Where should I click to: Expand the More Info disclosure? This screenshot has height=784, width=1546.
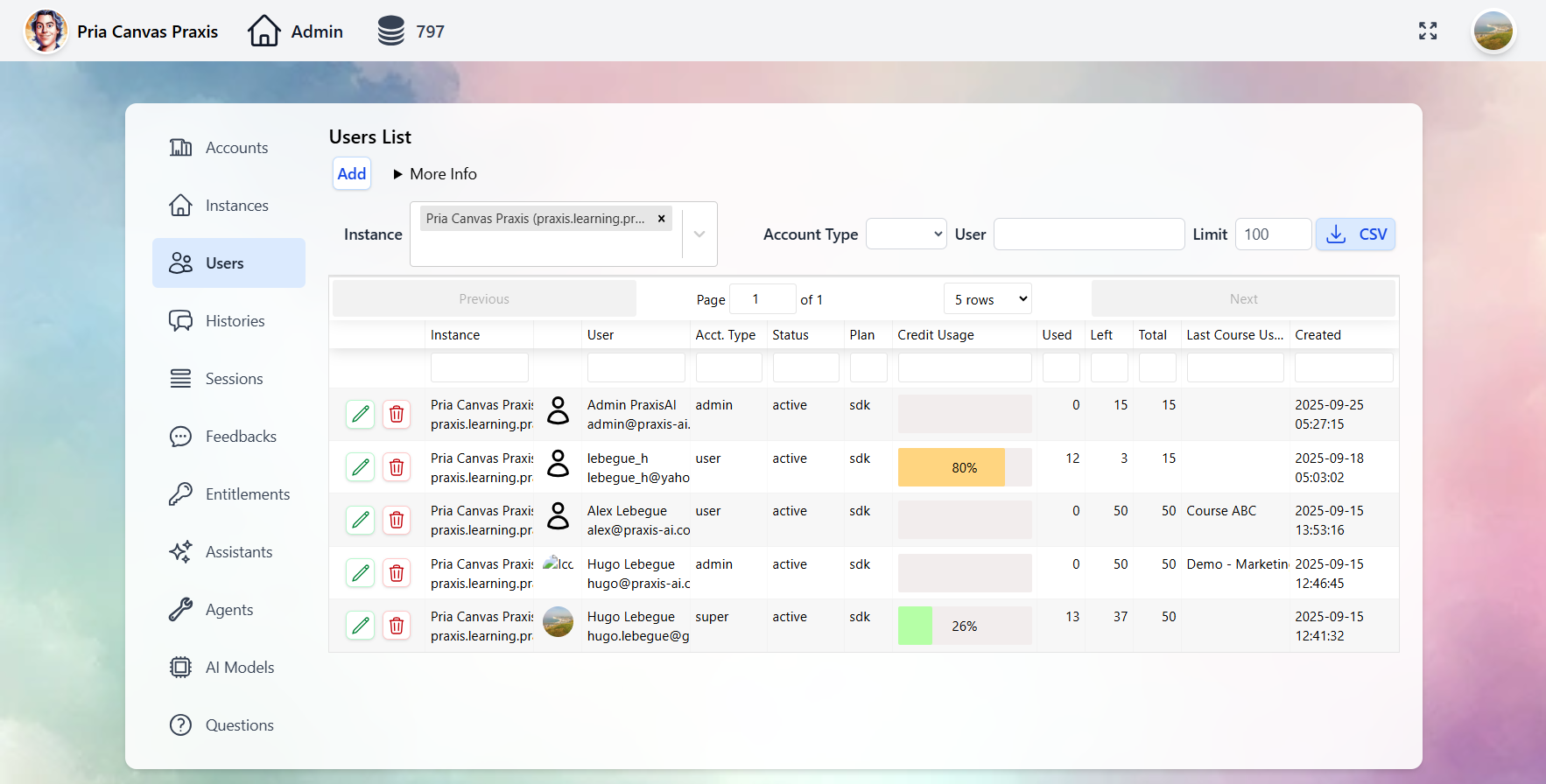click(435, 174)
